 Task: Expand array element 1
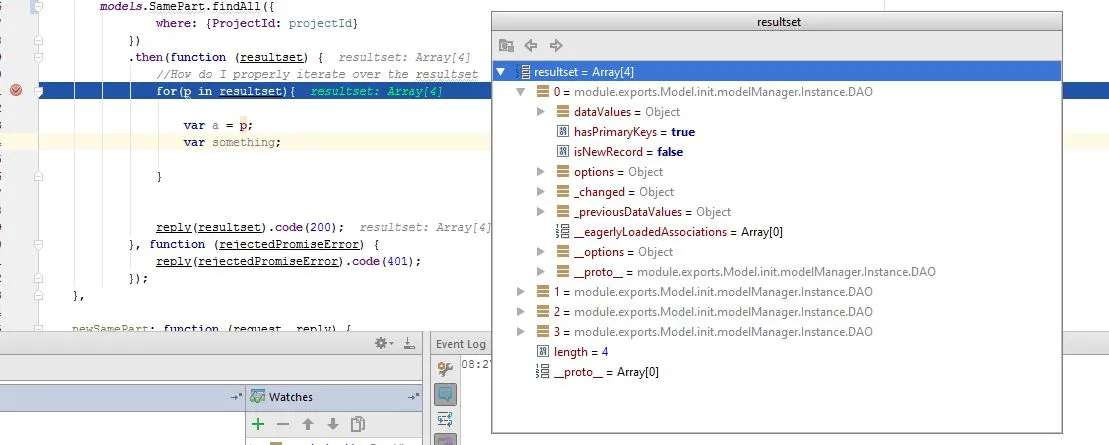(x=521, y=291)
